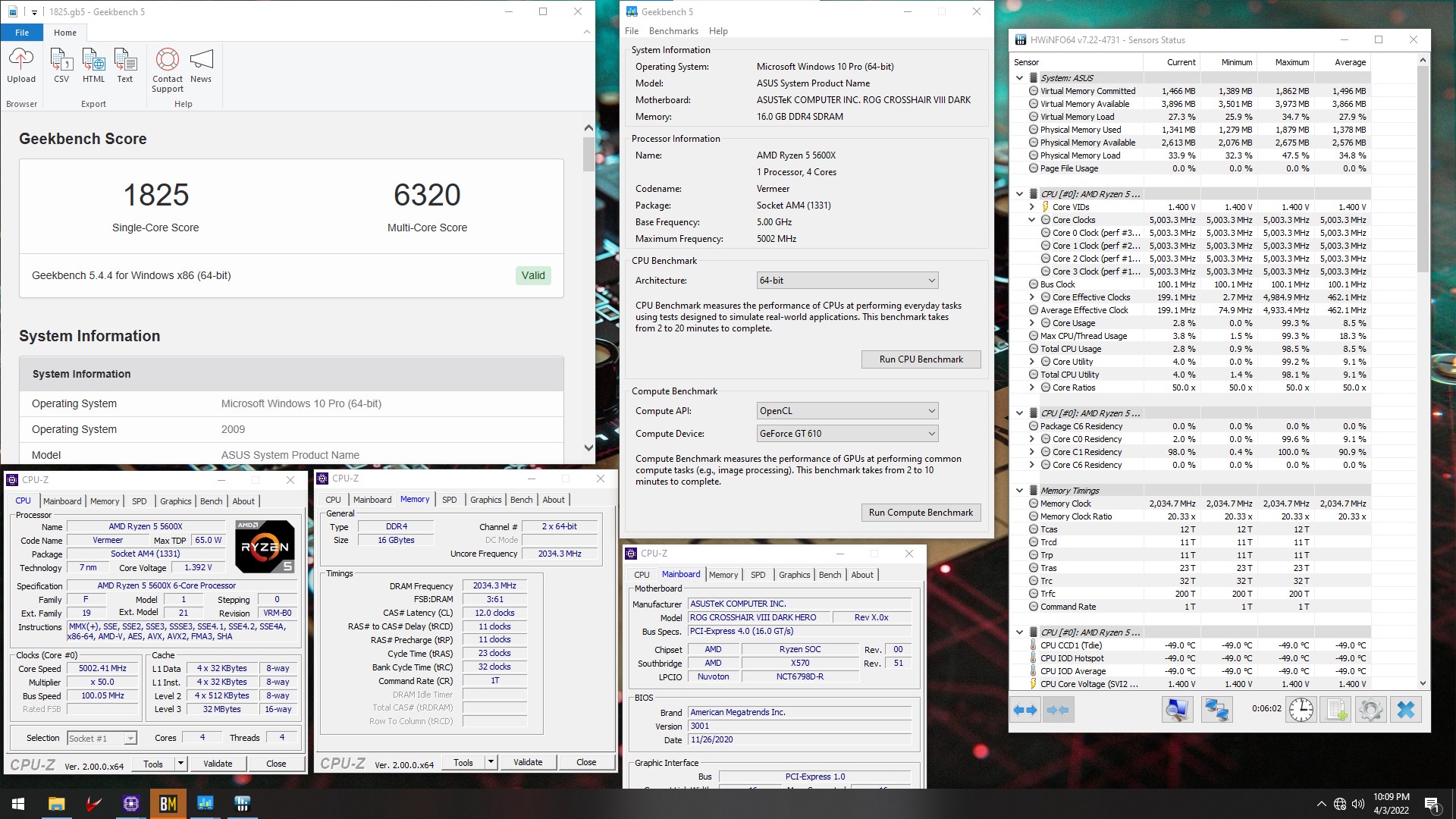Click the network tray icon

click(x=1340, y=804)
